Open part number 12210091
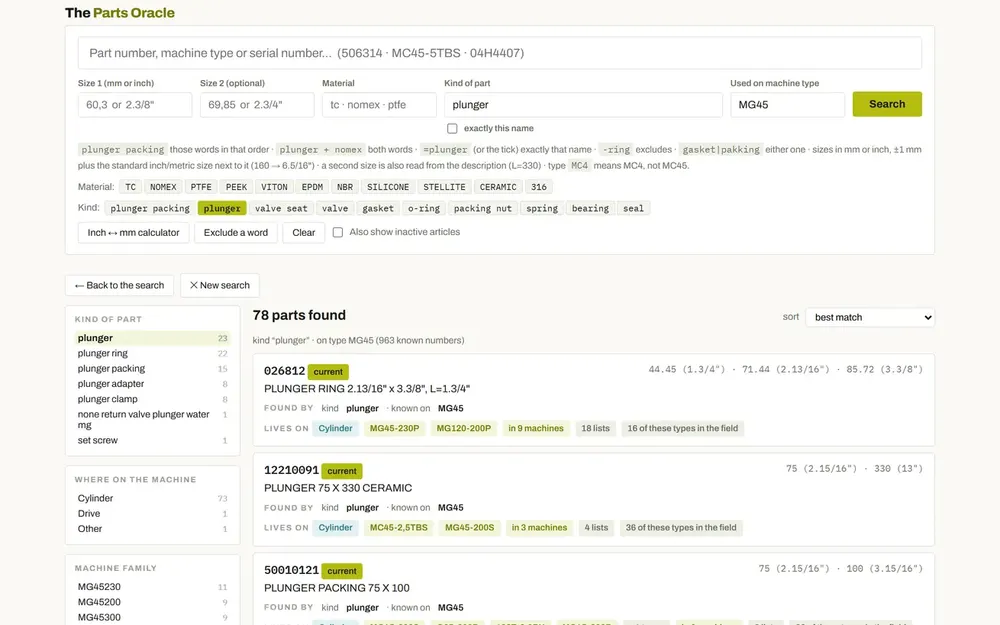 tap(291, 470)
